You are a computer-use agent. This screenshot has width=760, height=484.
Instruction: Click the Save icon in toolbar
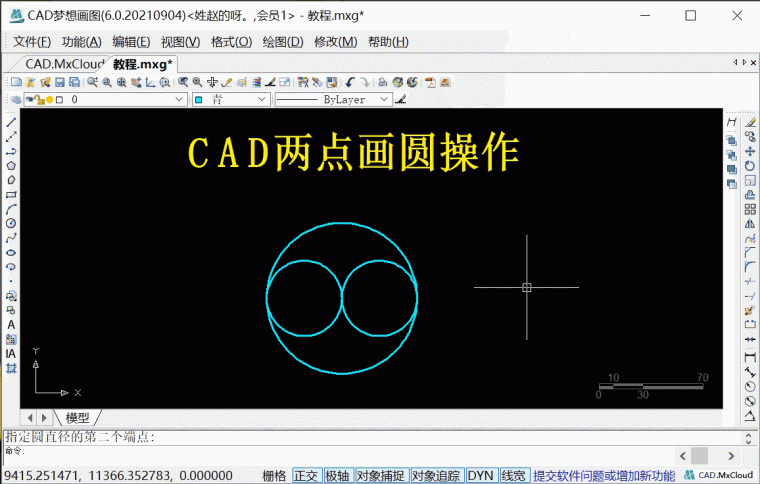(60, 82)
